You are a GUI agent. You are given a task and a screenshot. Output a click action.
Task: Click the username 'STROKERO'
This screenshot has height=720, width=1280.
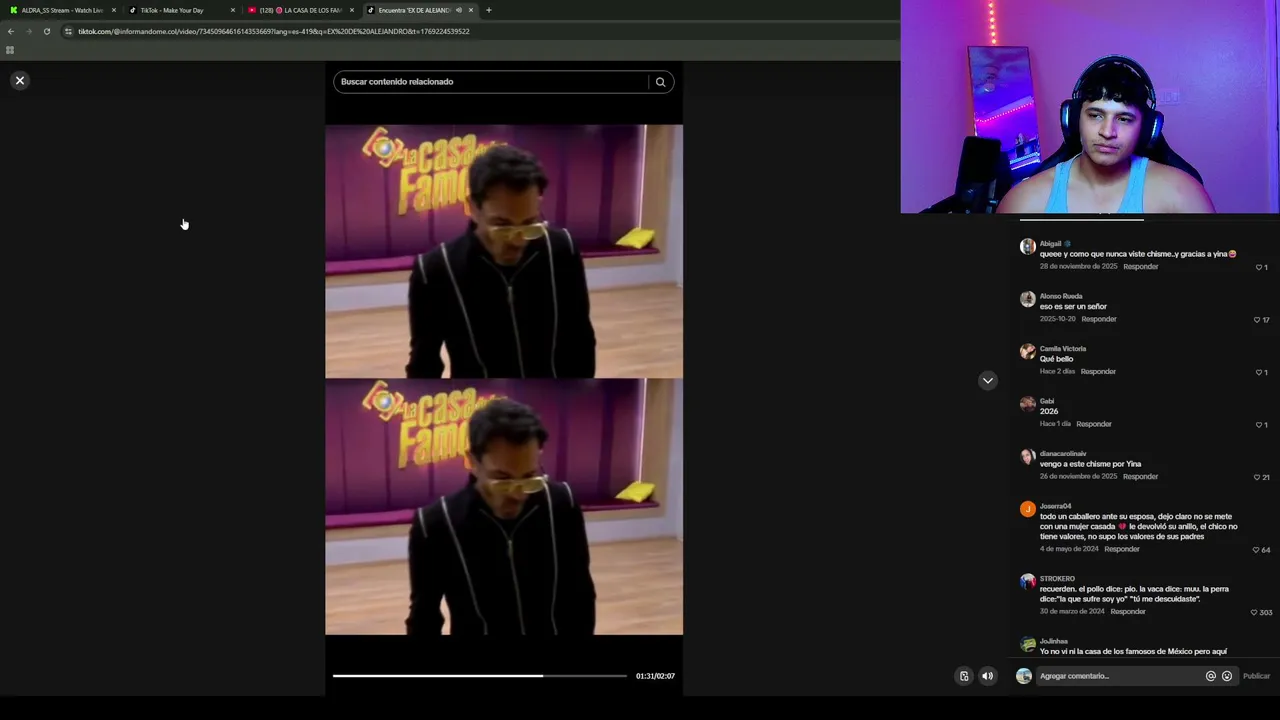point(1057,579)
